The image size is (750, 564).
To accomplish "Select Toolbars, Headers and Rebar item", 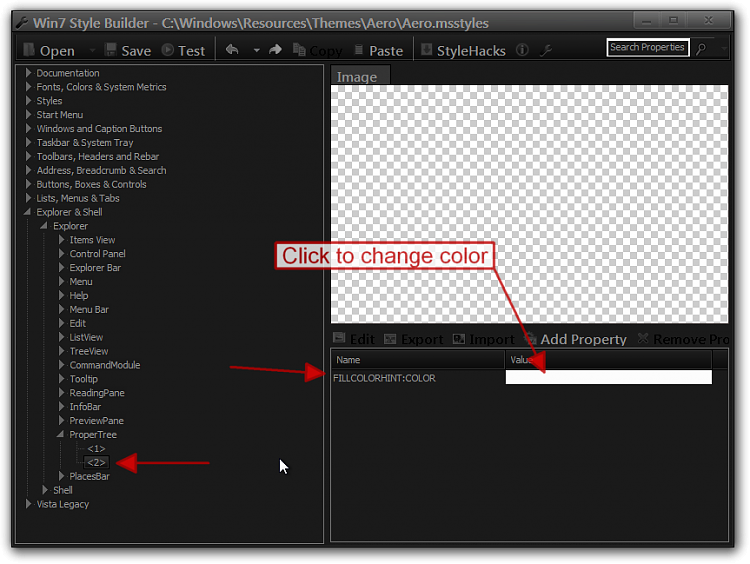I will (x=98, y=156).
